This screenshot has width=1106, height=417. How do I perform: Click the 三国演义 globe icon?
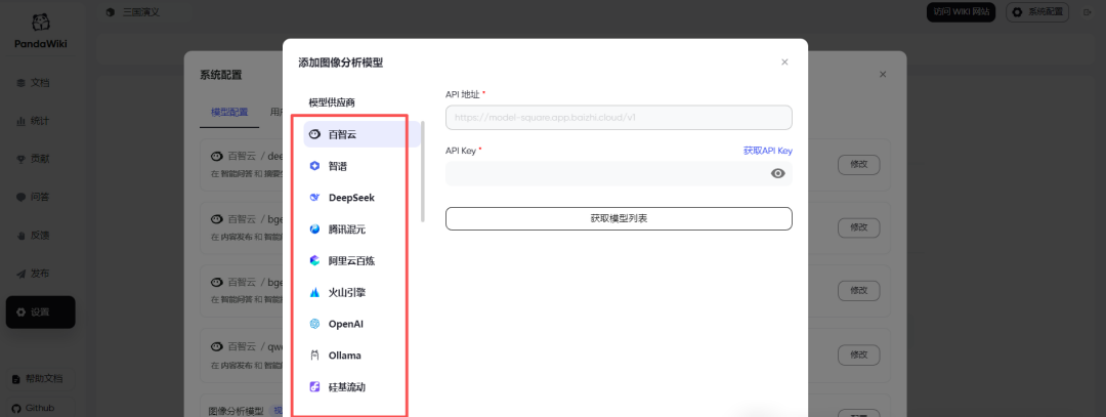[x=110, y=12]
